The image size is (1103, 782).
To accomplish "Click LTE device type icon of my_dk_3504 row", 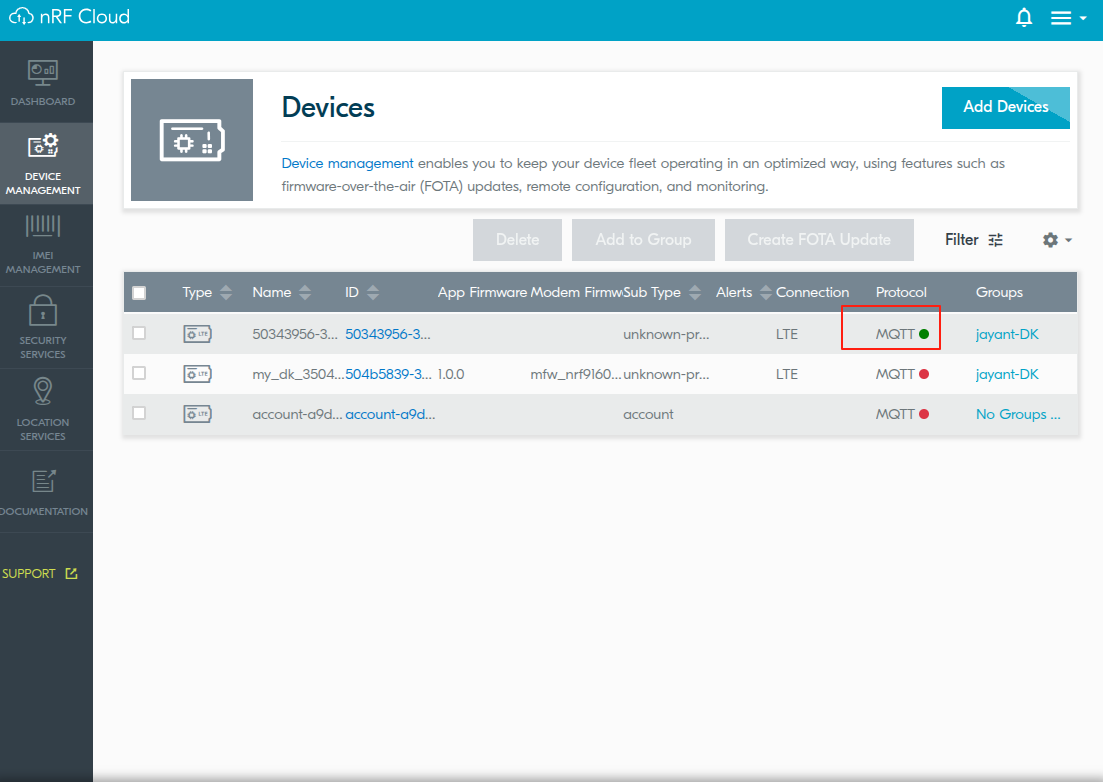I will pyautogui.click(x=198, y=374).
